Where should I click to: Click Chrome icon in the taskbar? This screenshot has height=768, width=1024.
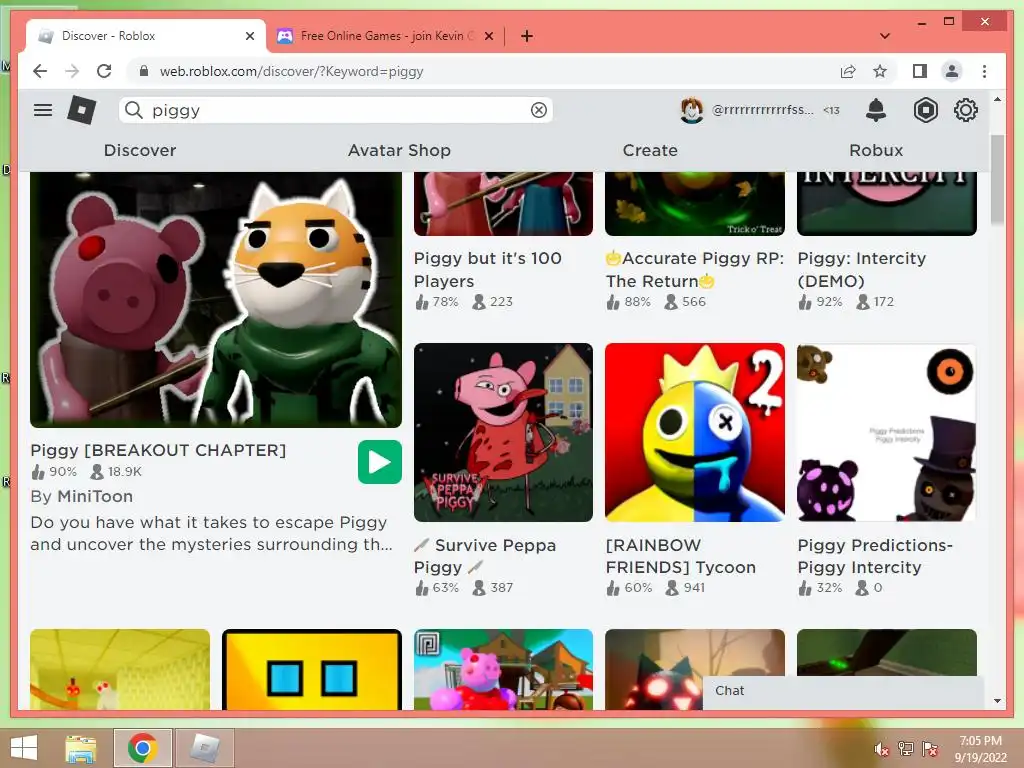(142, 748)
